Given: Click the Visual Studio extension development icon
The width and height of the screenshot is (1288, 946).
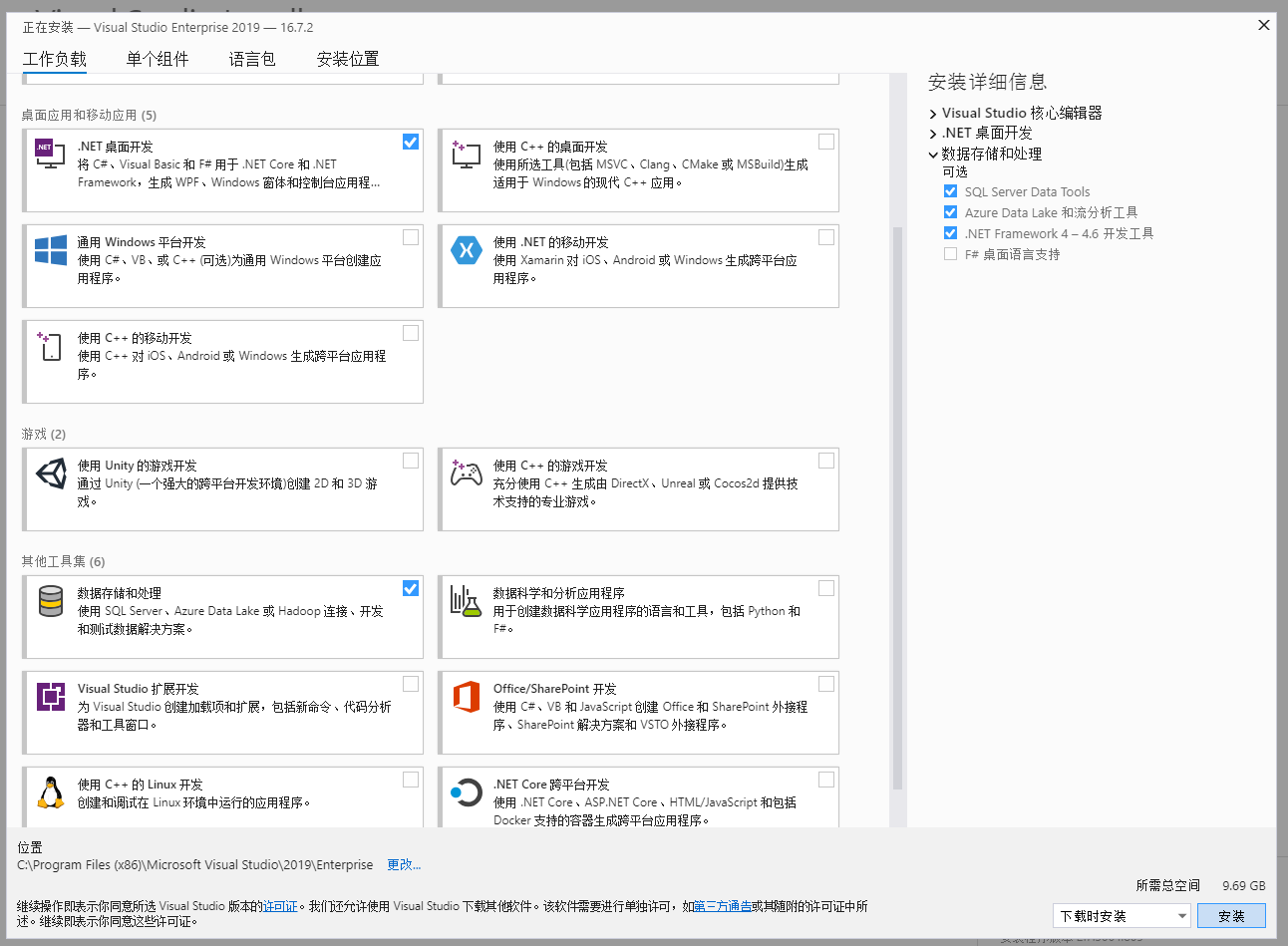Looking at the screenshot, I should click(x=50, y=696).
